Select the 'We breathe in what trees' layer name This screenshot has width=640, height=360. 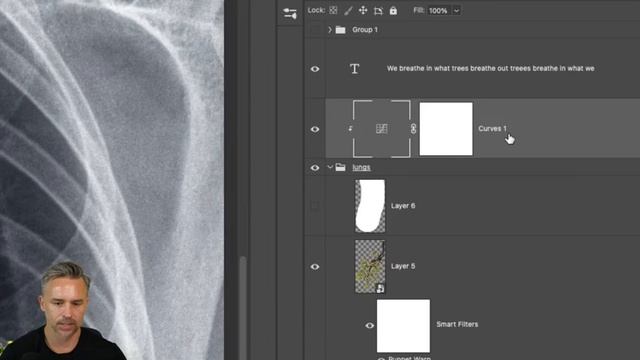[490, 69]
